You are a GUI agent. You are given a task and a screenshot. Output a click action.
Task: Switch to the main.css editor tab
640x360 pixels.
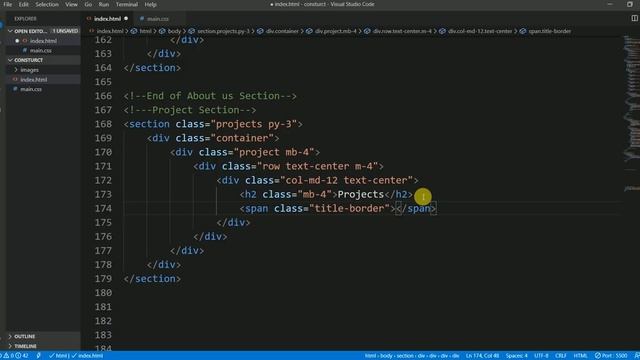click(158, 19)
